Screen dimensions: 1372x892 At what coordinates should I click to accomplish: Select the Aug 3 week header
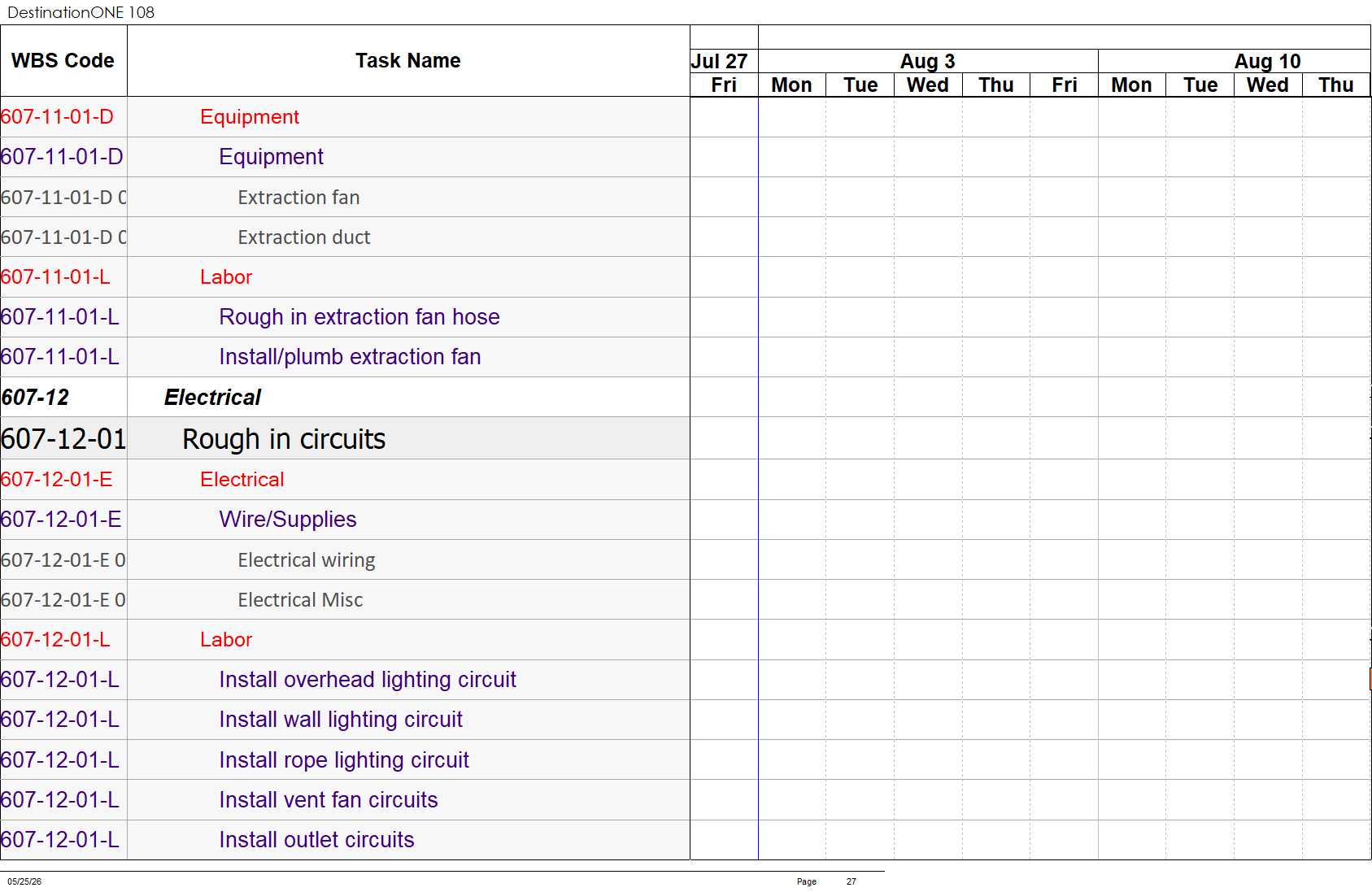tap(928, 62)
